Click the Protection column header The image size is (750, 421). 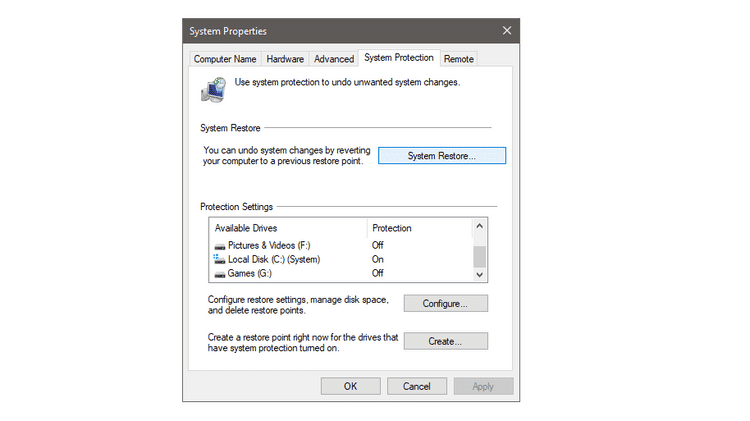(x=419, y=228)
